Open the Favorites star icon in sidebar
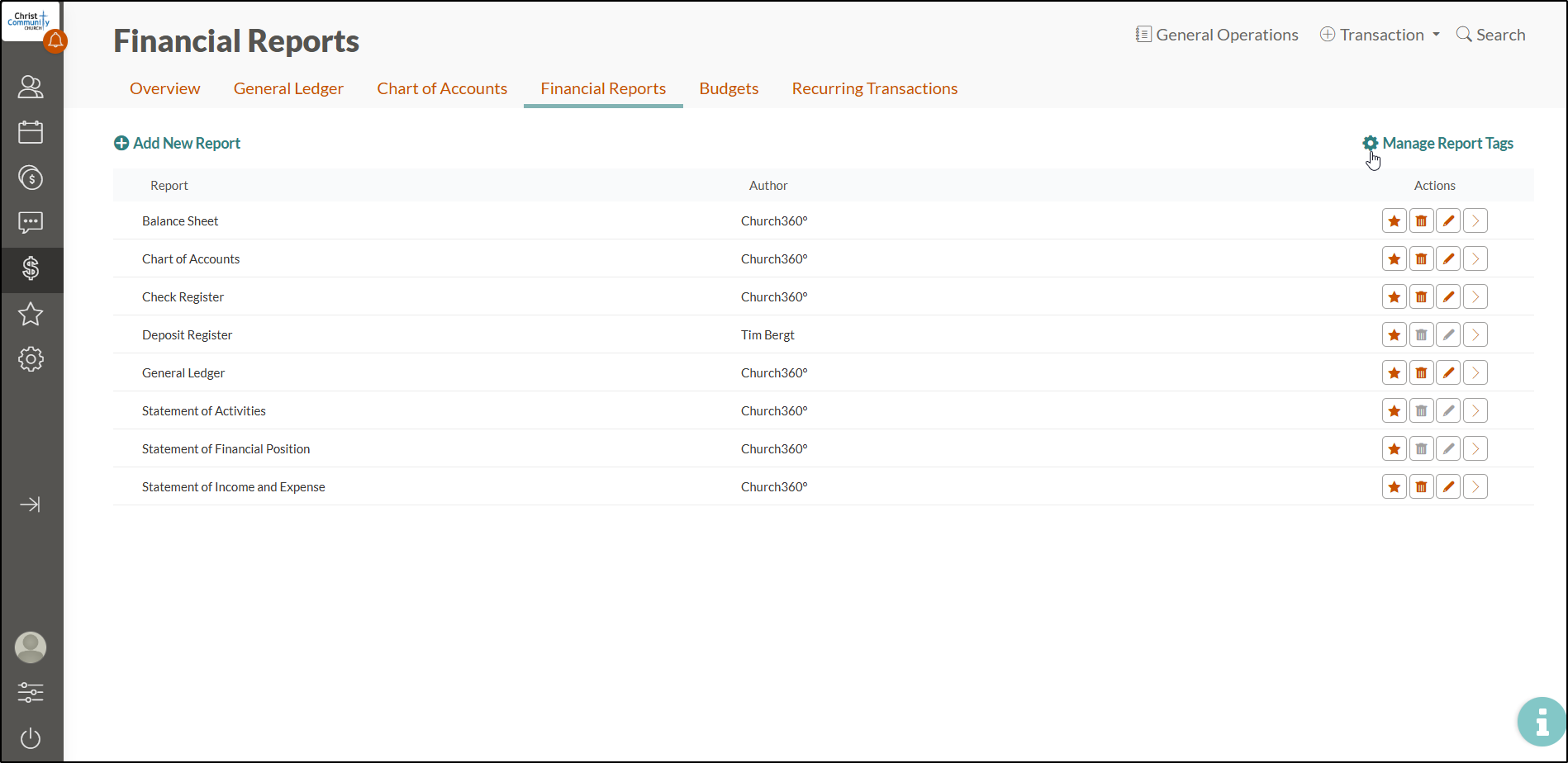This screenshot has width=1568, height=763. tap(31, 314)
